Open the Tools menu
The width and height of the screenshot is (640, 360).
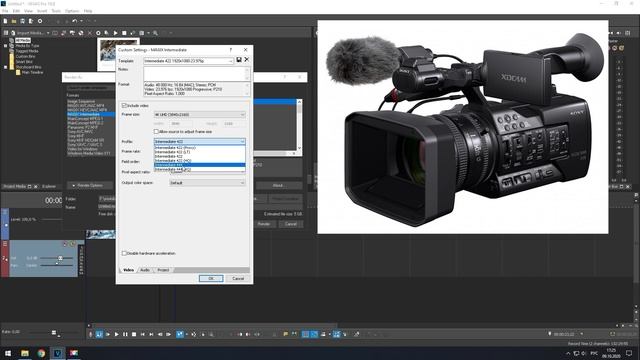click(56, 11)
